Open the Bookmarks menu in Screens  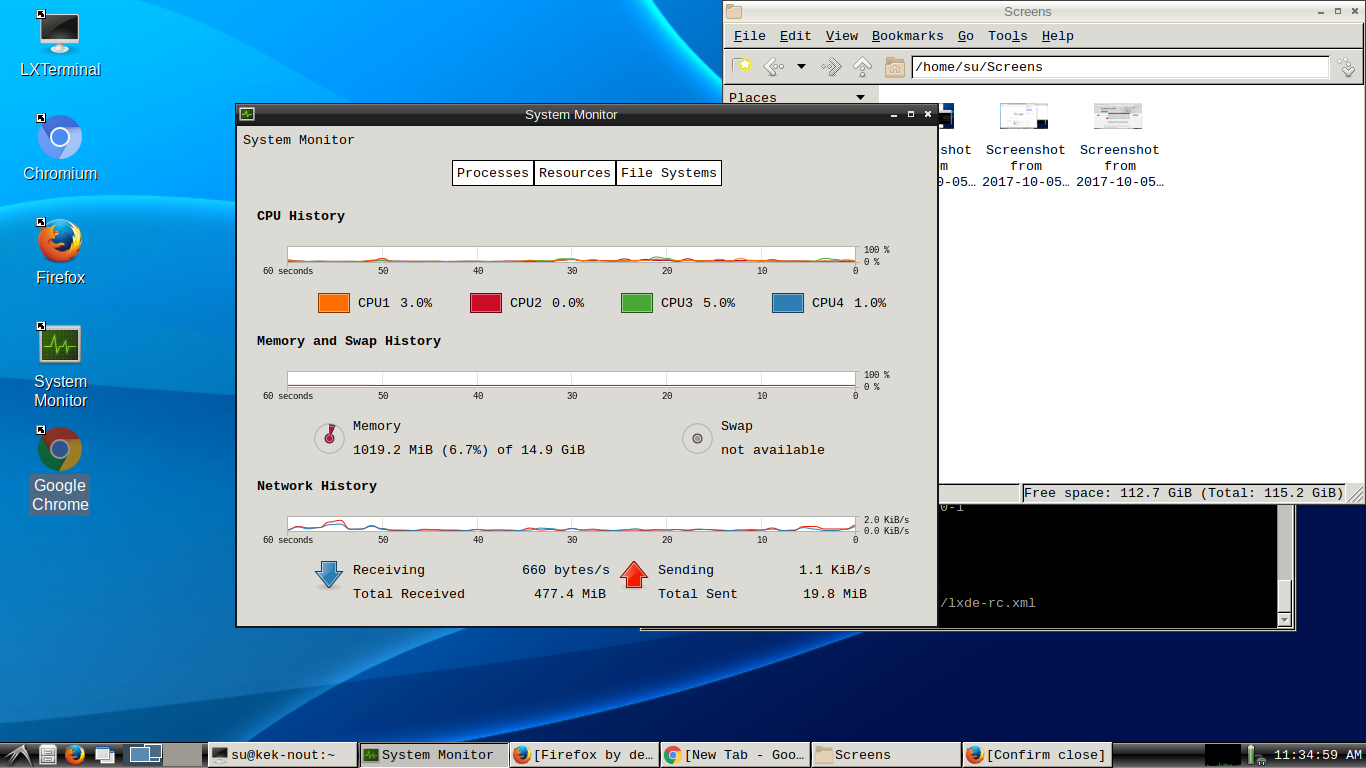(x=907, y=36)
